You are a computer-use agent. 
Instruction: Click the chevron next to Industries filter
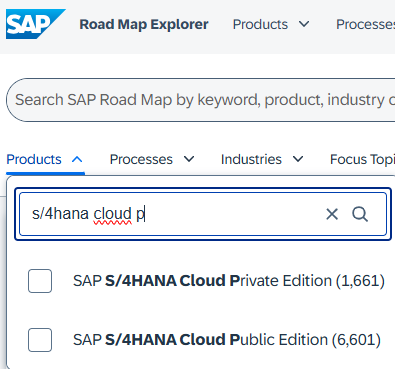tap(298, 159)
